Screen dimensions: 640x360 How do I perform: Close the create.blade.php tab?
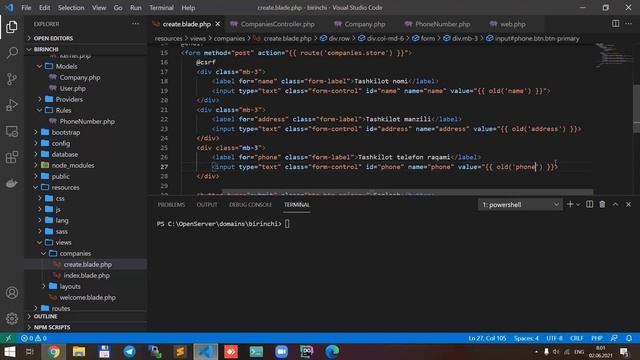(x=218, y=24)
